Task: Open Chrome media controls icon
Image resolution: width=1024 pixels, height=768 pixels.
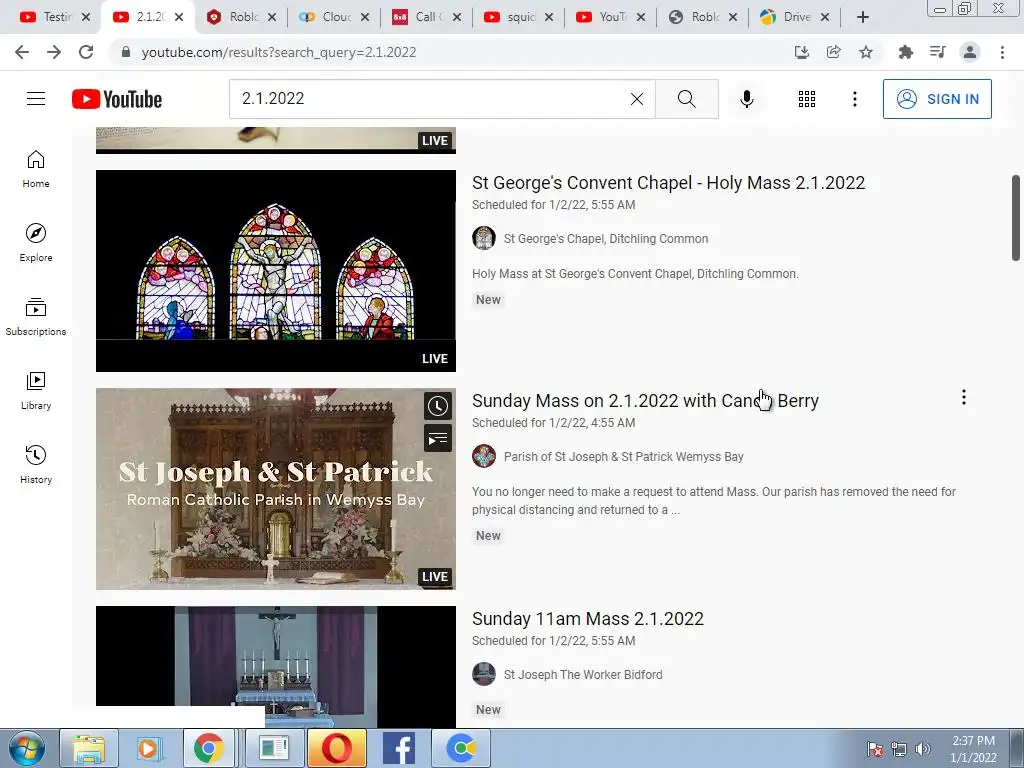Action: [937, 52]
